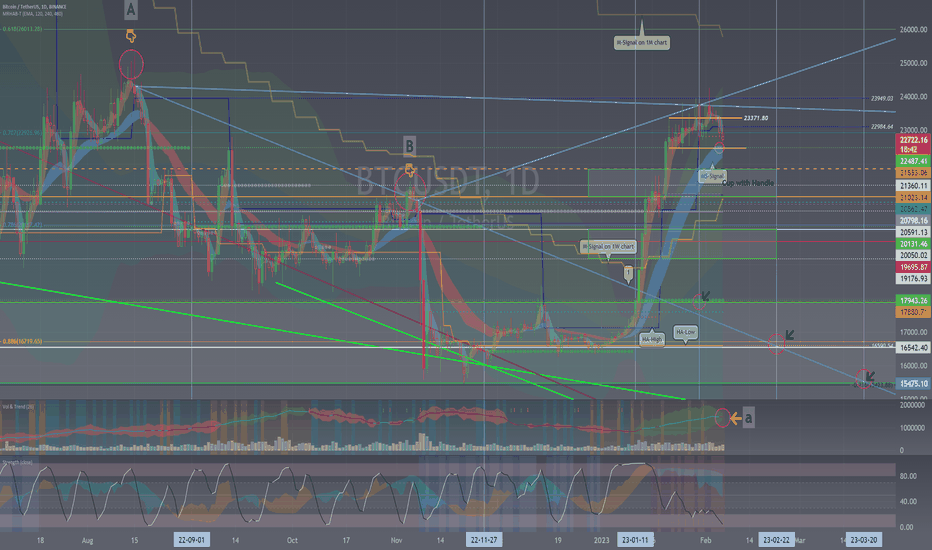Select the B text label box
This screenshot has width=932, height=550.
pos(409,146)
